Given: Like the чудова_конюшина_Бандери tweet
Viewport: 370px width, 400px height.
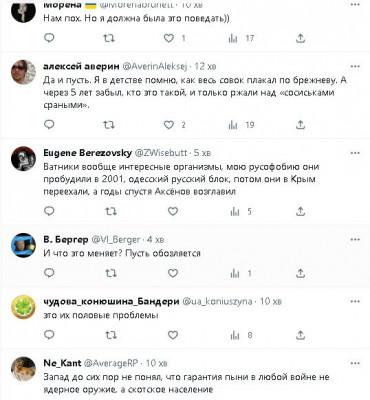Looking at the screenshot, I should (173, 335).
